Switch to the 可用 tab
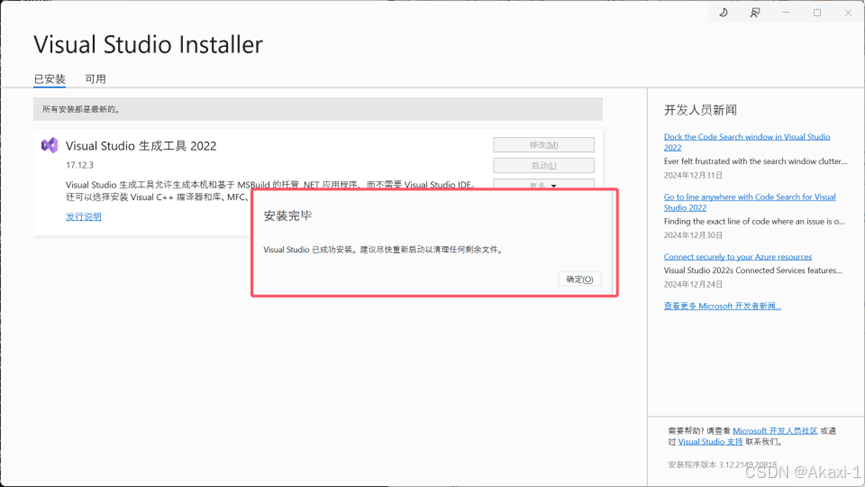The image size is (865, 487). 95,79
